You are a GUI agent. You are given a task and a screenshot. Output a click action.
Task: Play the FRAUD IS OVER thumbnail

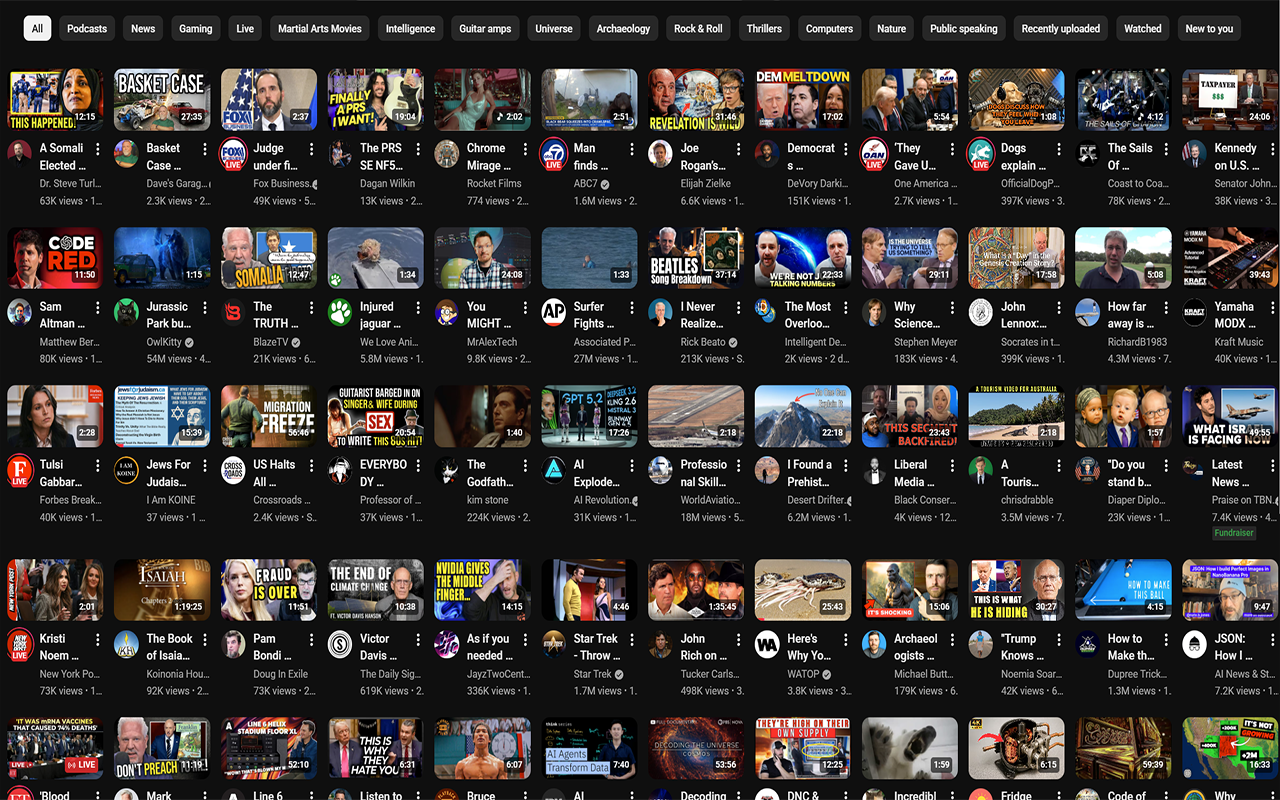[268, 591]
